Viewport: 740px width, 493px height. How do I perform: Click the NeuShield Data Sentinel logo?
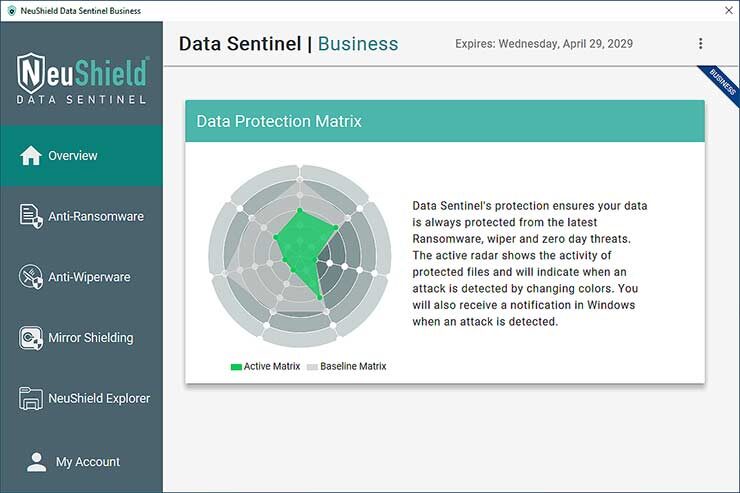pyautogui.click(x=82, y=78)
